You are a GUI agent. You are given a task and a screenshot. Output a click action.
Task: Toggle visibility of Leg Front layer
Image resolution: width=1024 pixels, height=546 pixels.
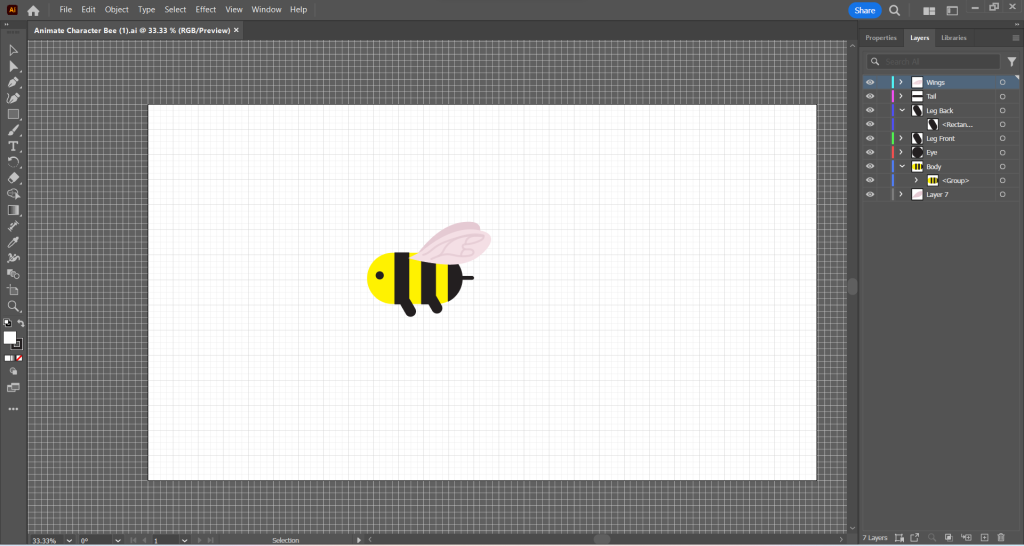pyautogui.click(x=870, y=138)
